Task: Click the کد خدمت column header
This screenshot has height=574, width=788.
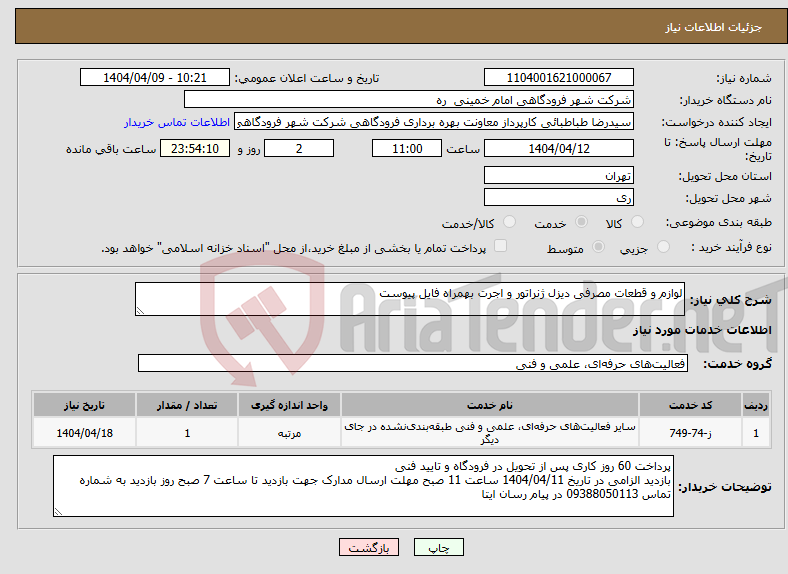Action: point(691,405)
